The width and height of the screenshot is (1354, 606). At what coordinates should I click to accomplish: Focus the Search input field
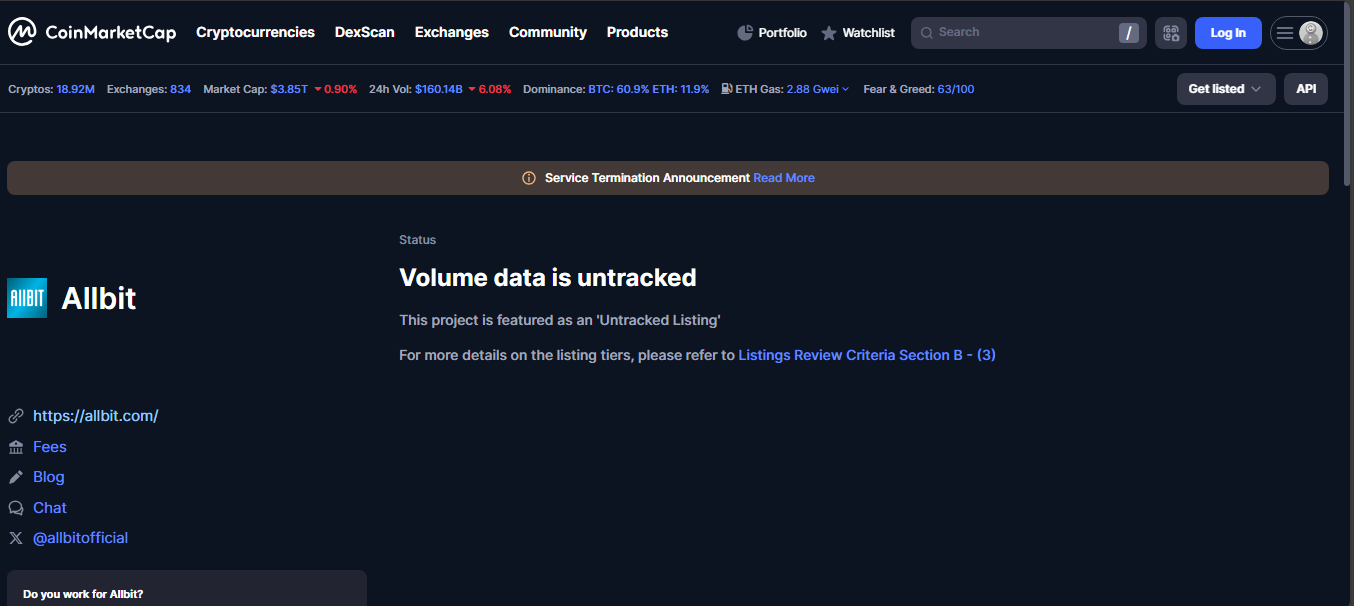[1029, 33]
